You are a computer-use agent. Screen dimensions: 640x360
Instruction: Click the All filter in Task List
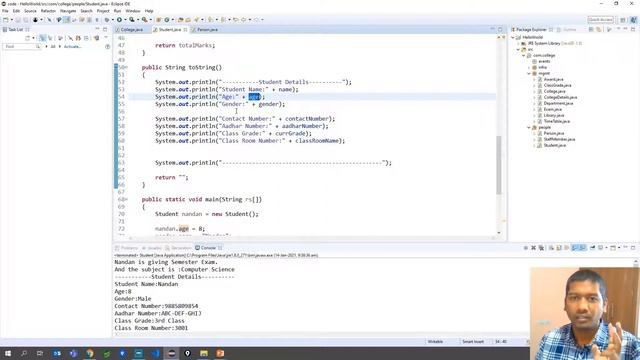[x=53, y=47]
